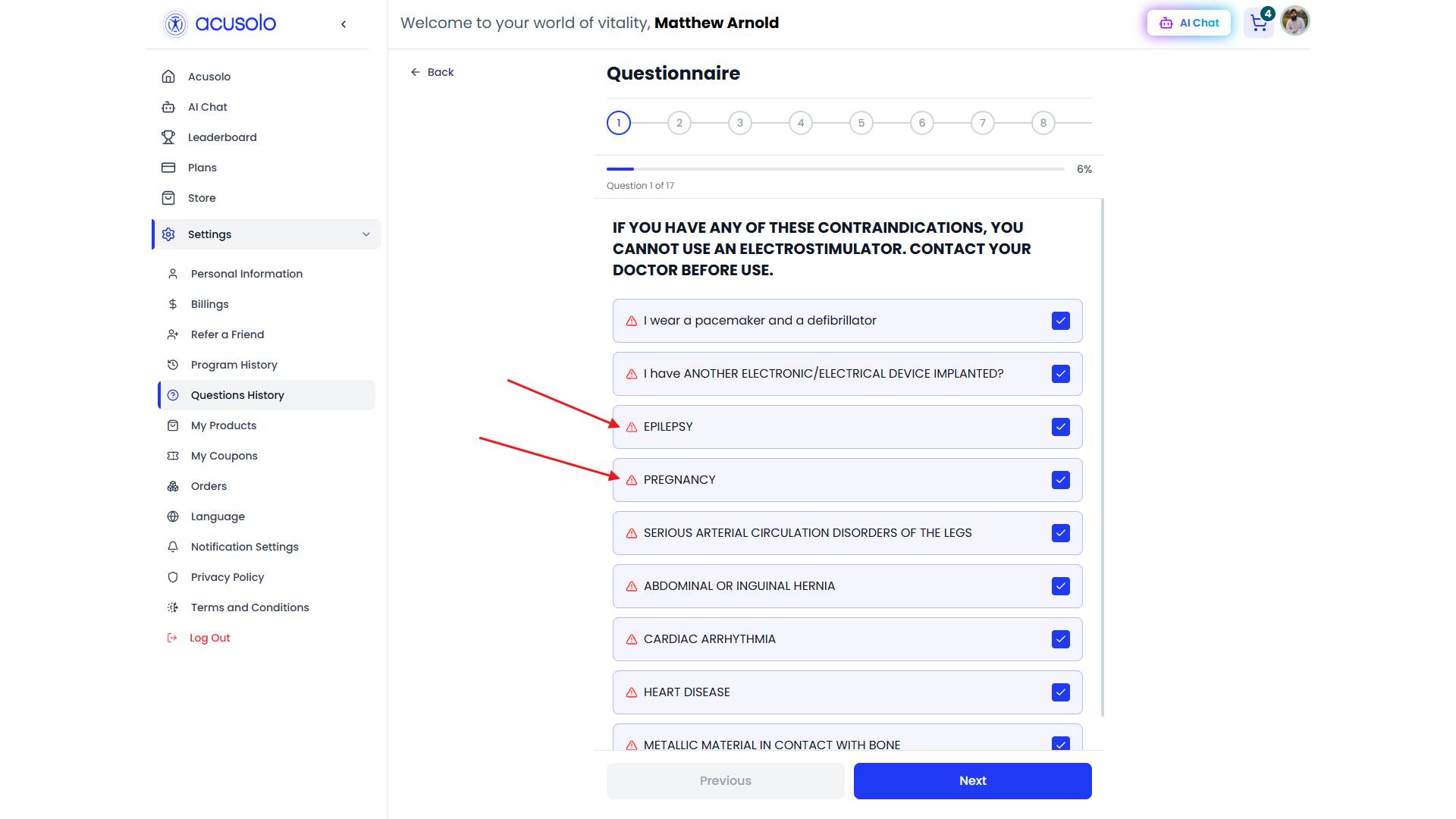Collapse sidebar with the left chevron
Image resolution: width=1456 pixels, height=819 pixels.
344,24
